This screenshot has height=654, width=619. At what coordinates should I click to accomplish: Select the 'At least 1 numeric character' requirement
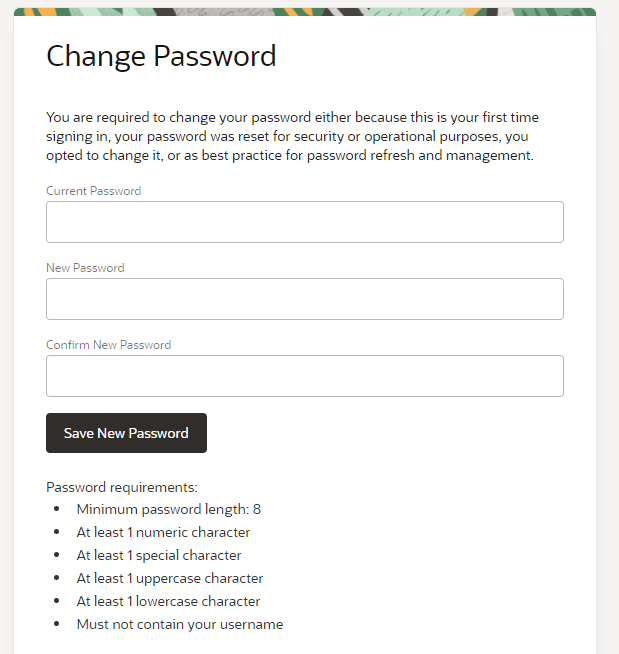pyautogui.click(x=163, y=532)
